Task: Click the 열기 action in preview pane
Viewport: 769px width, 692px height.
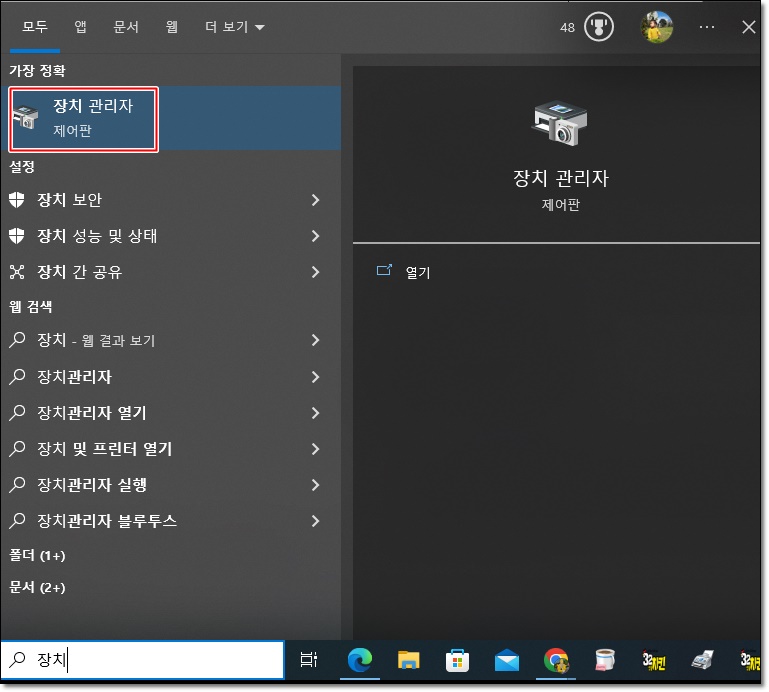Action: pos(417,273)
